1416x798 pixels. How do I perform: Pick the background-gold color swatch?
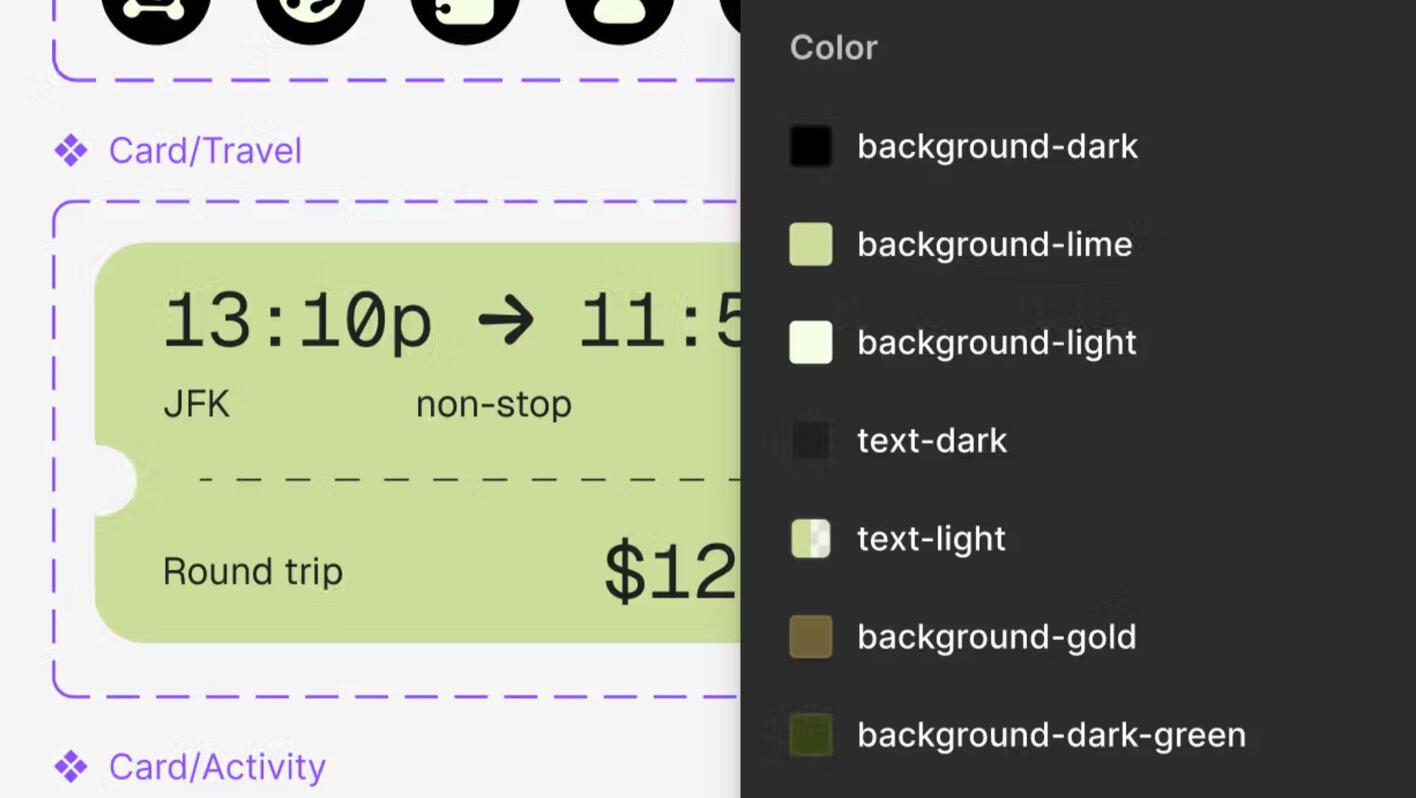tap(811, 636)
